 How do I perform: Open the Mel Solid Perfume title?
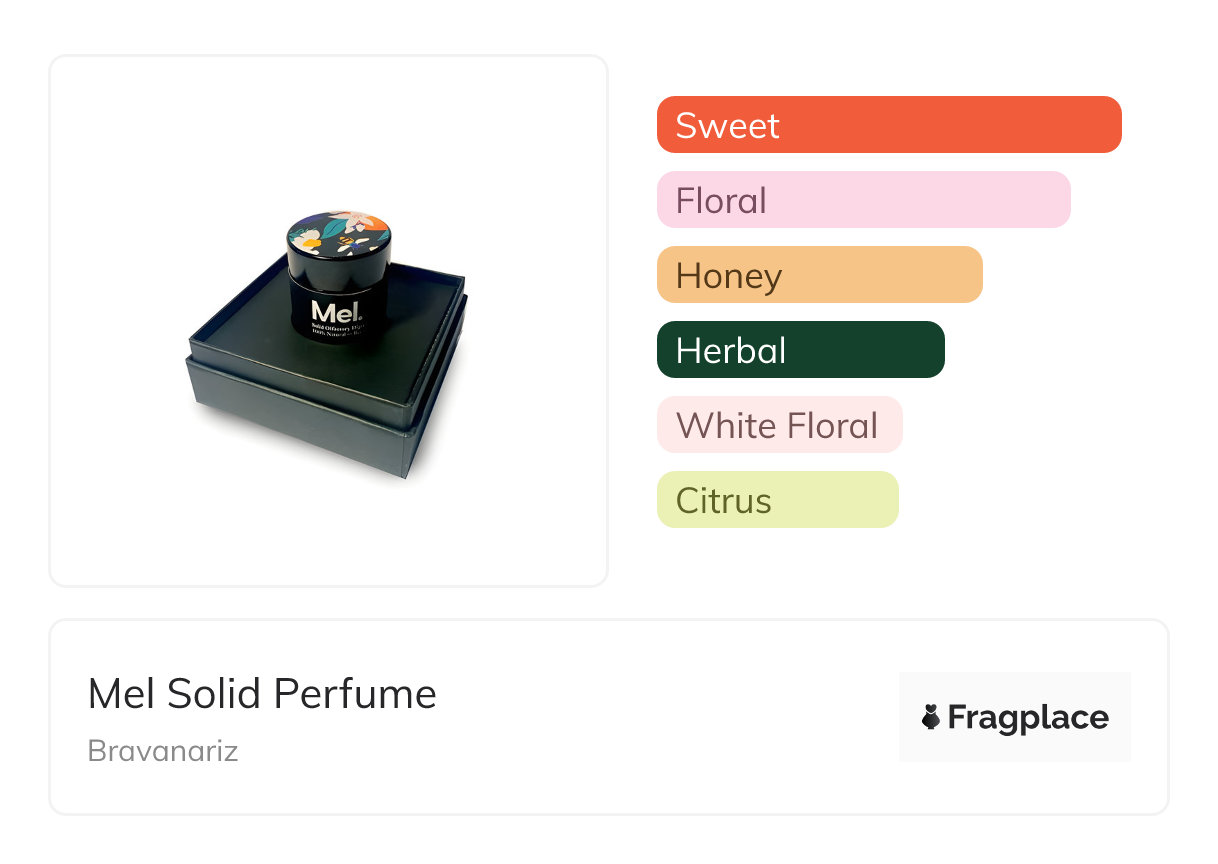tap(262, 694)
